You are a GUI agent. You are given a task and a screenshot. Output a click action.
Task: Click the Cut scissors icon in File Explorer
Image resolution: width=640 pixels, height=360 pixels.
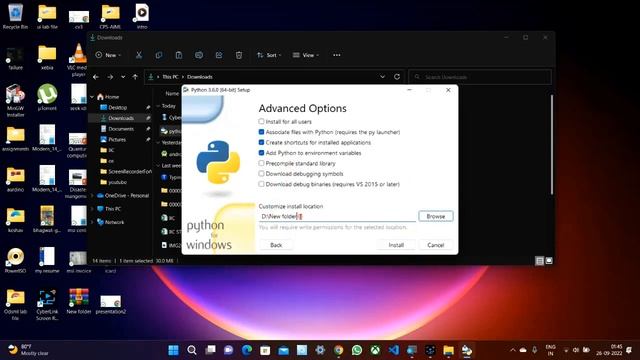click(139, 55)
